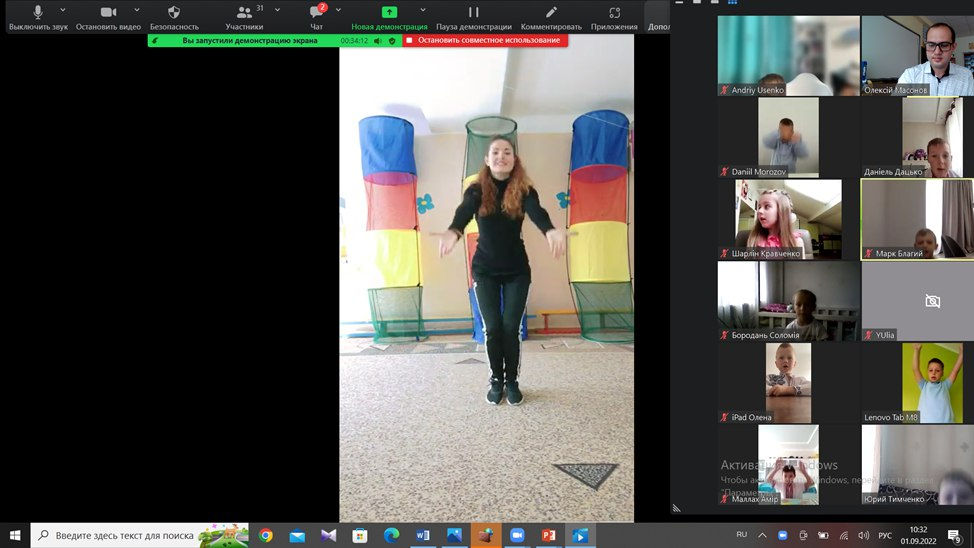Image resolution: width=974 pixels, height=548 pixels.
Task: Open Приложения apps button
Action: point(614,17)
